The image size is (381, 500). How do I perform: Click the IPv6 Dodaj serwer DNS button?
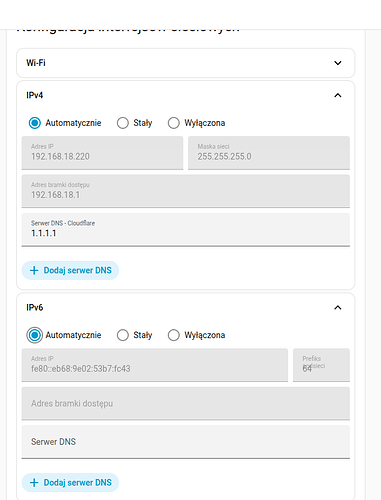pos(70,482)
